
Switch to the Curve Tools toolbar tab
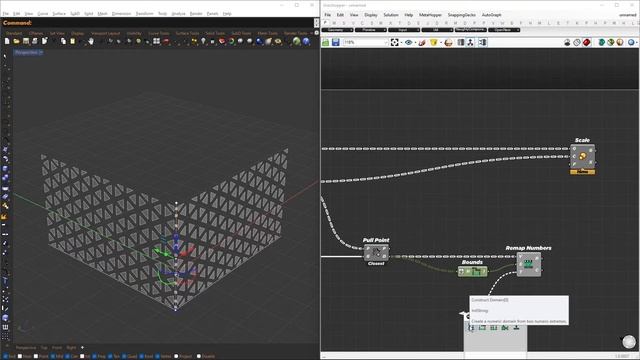coord(159,33)
